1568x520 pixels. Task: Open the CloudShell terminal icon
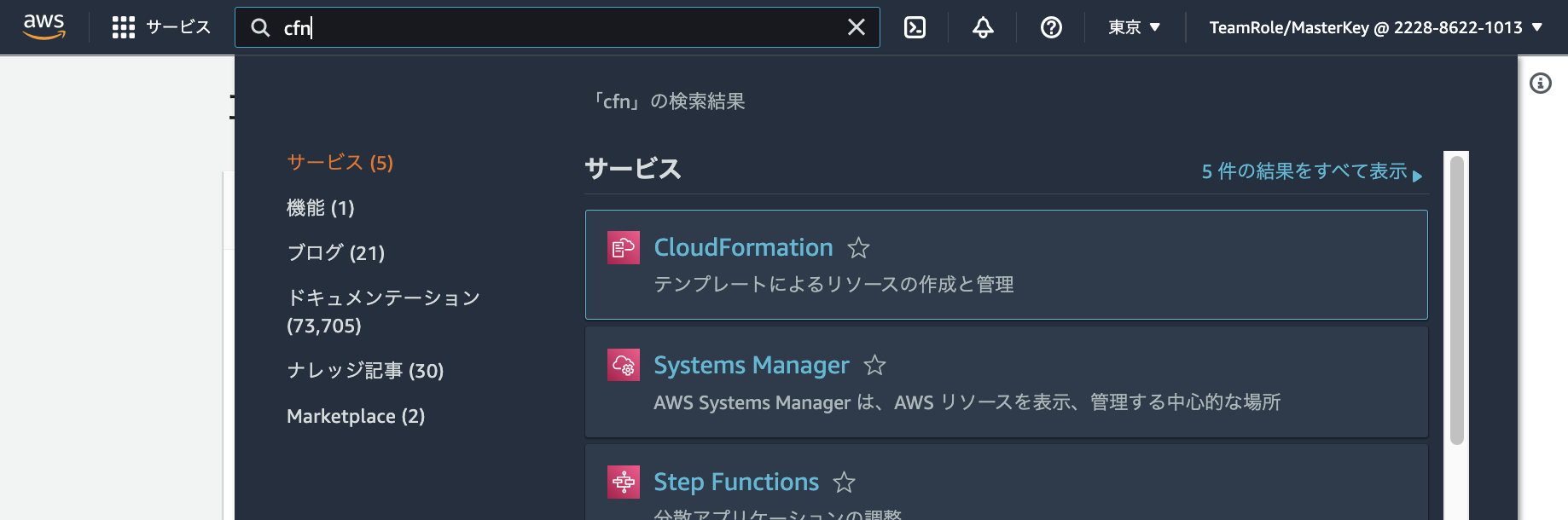pos(915,27)
